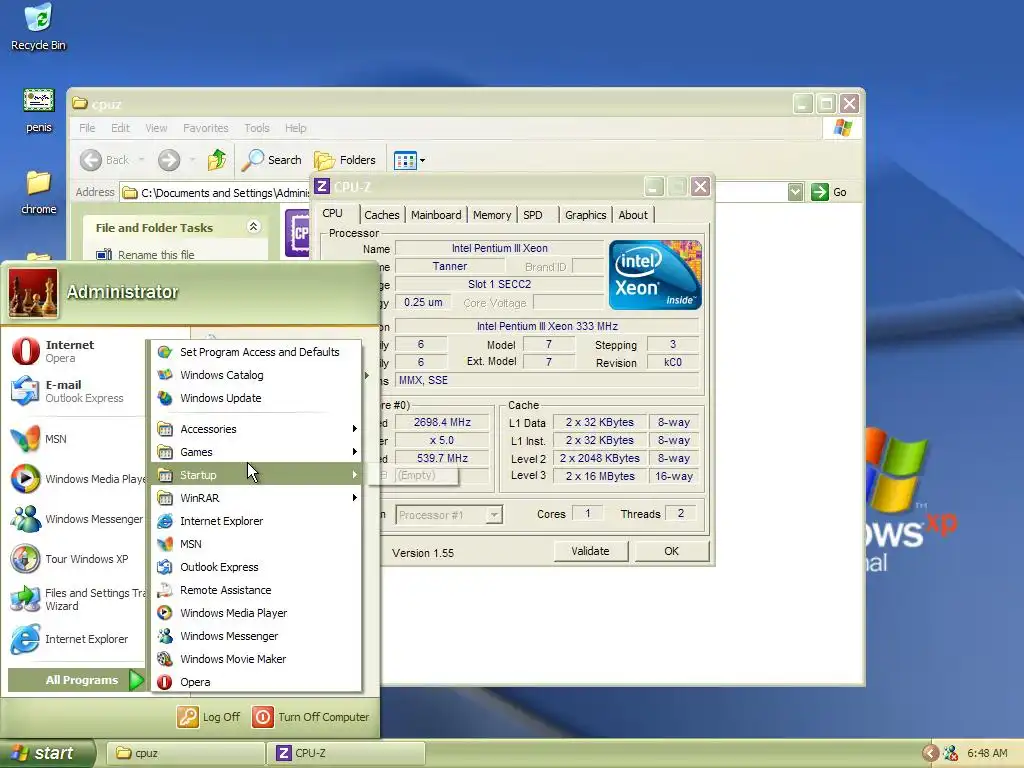The width and height of the screenshot is (1024, 768).
Task: Switch to the SPD tab
Action: [x=533, y=215]
